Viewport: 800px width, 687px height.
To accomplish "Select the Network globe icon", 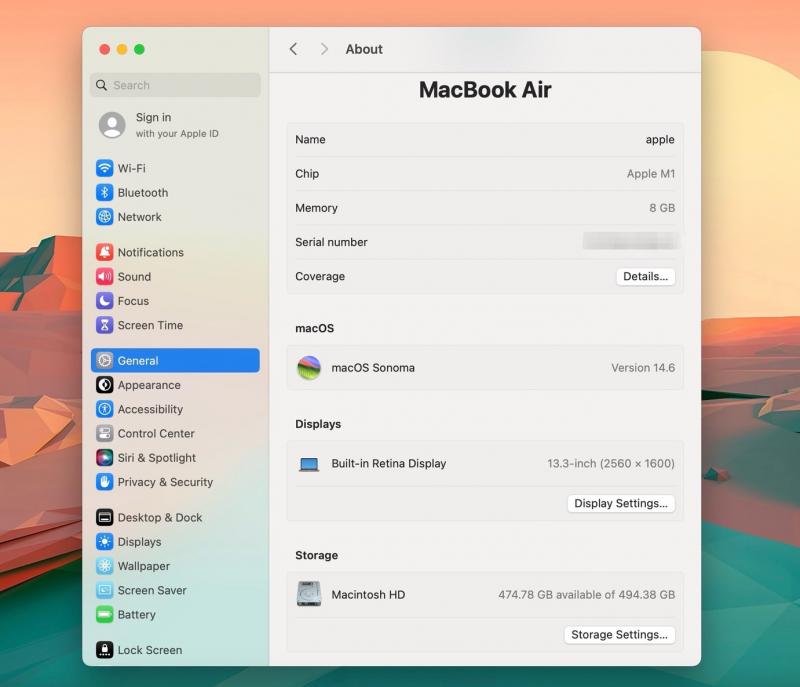I will [105, 217].
